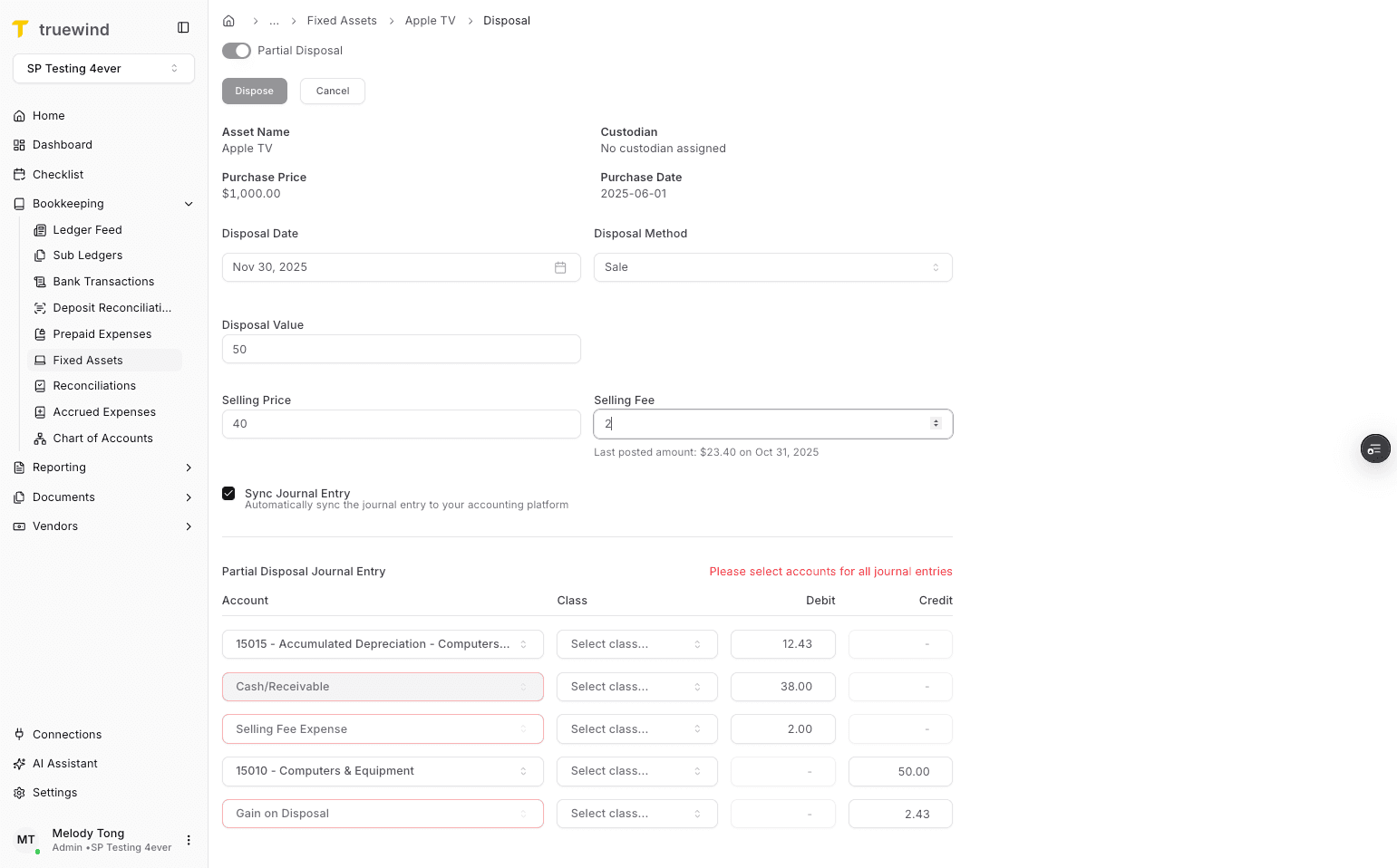
Task: Open the AI Assistant
Action: coord(63,763)
